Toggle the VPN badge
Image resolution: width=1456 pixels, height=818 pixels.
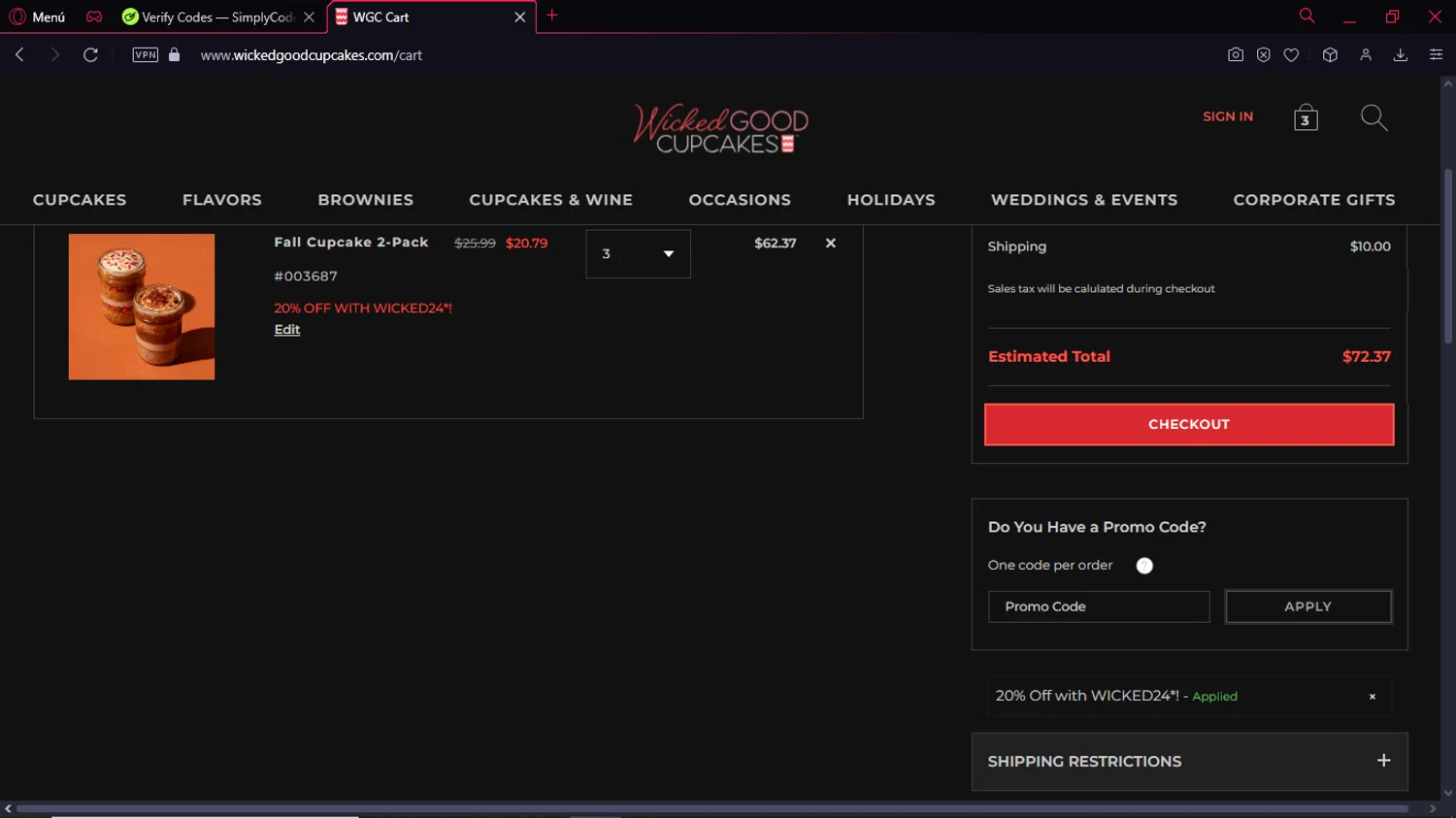[x=146, y=55]
